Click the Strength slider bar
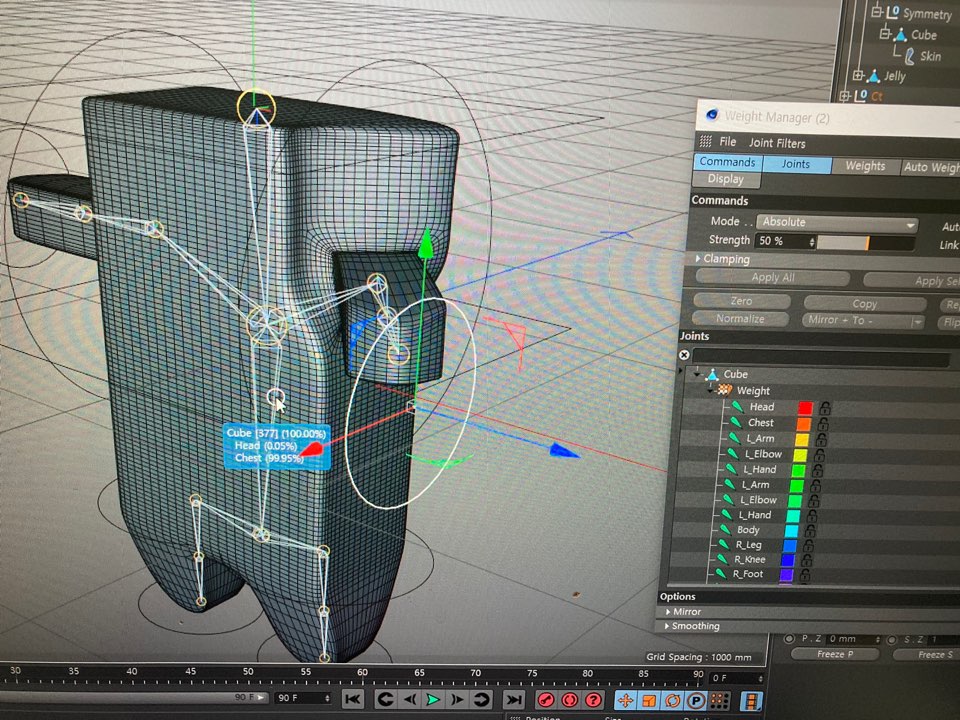 (866, 243)
